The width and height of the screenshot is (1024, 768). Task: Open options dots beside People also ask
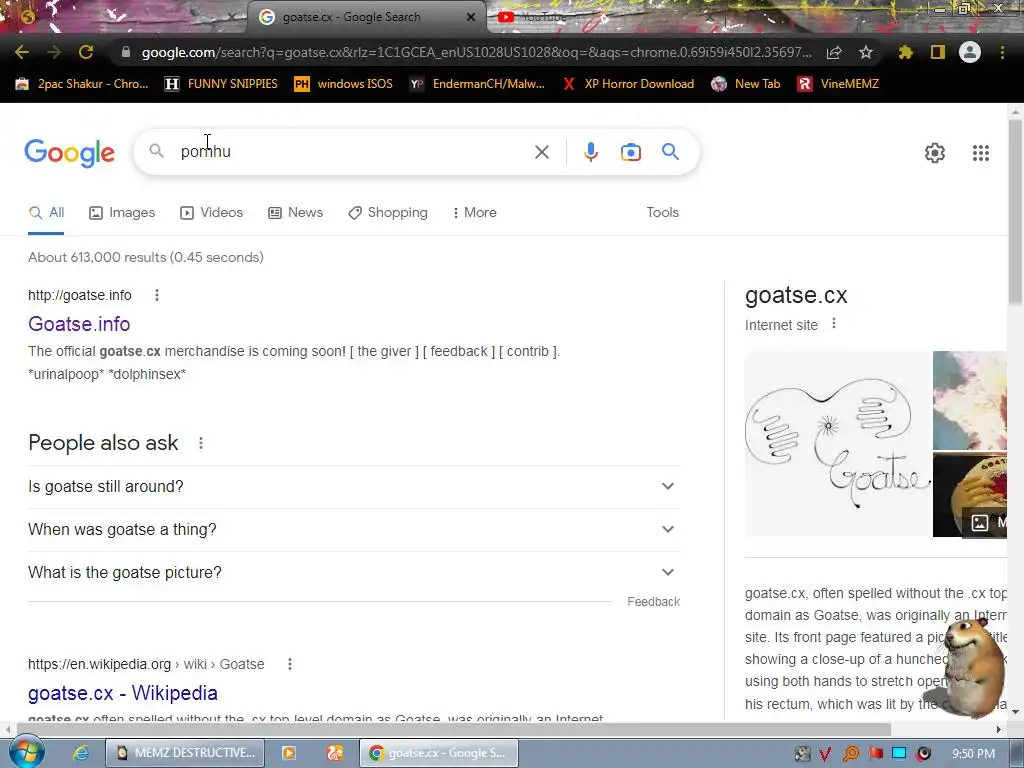coord(201,443)
